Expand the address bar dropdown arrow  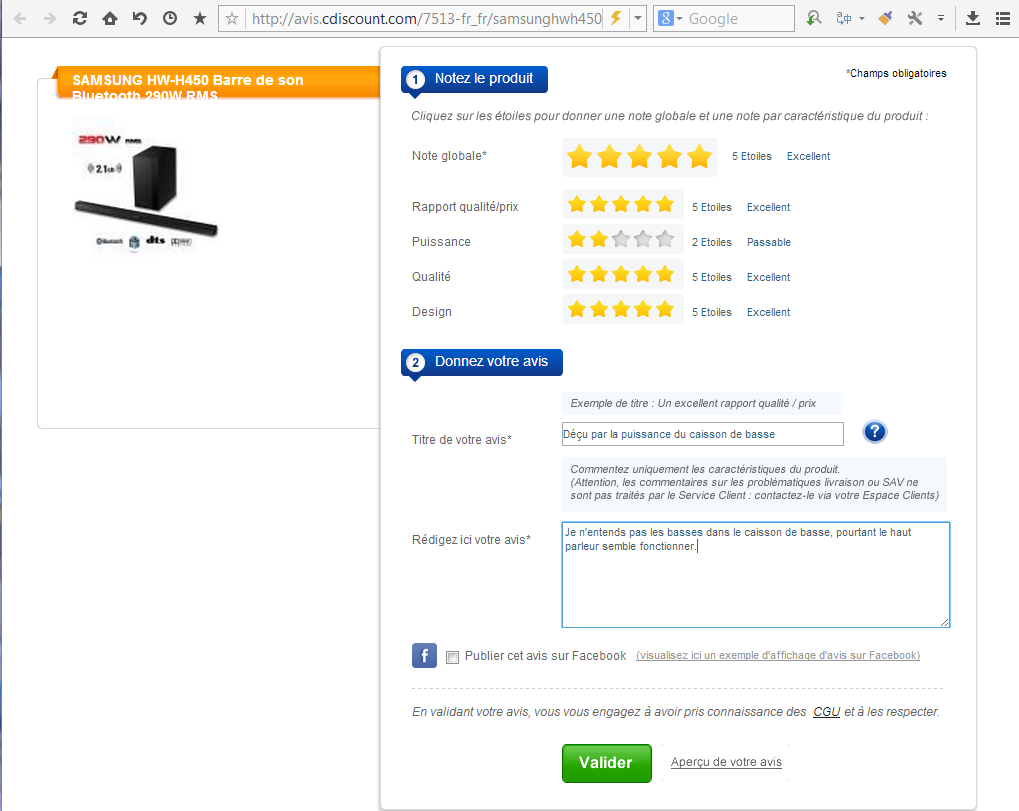[638, 18]
